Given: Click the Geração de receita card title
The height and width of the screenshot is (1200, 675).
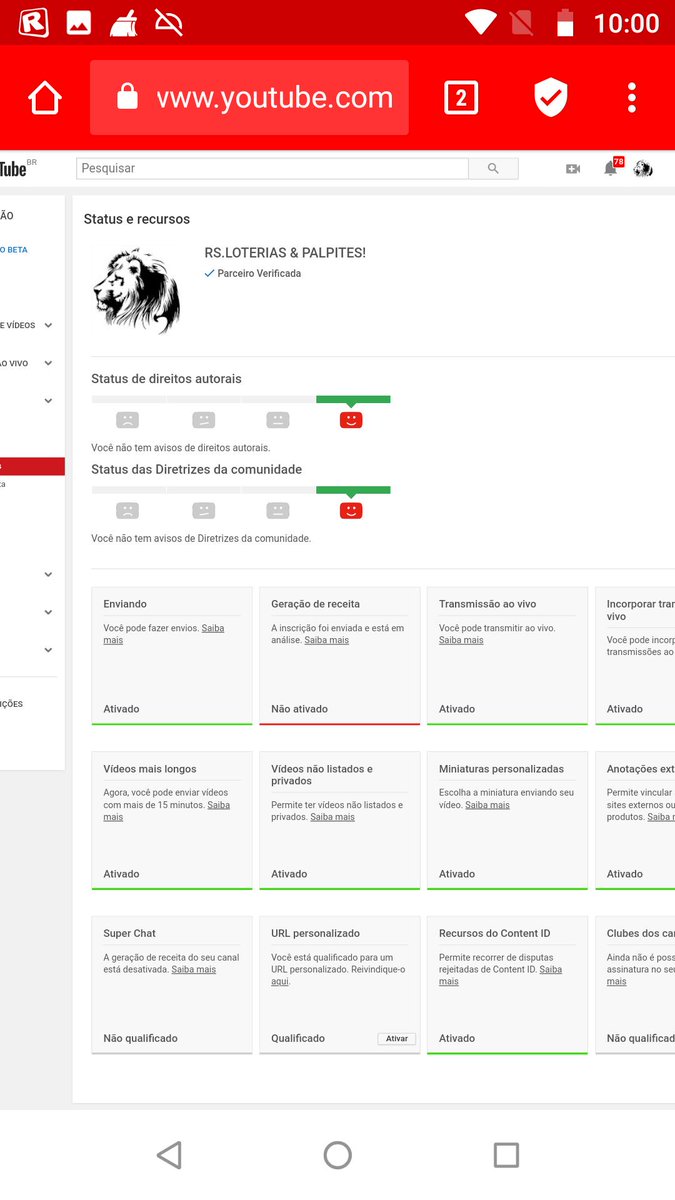Looking at the screenshot, I should tap(315, 604).
